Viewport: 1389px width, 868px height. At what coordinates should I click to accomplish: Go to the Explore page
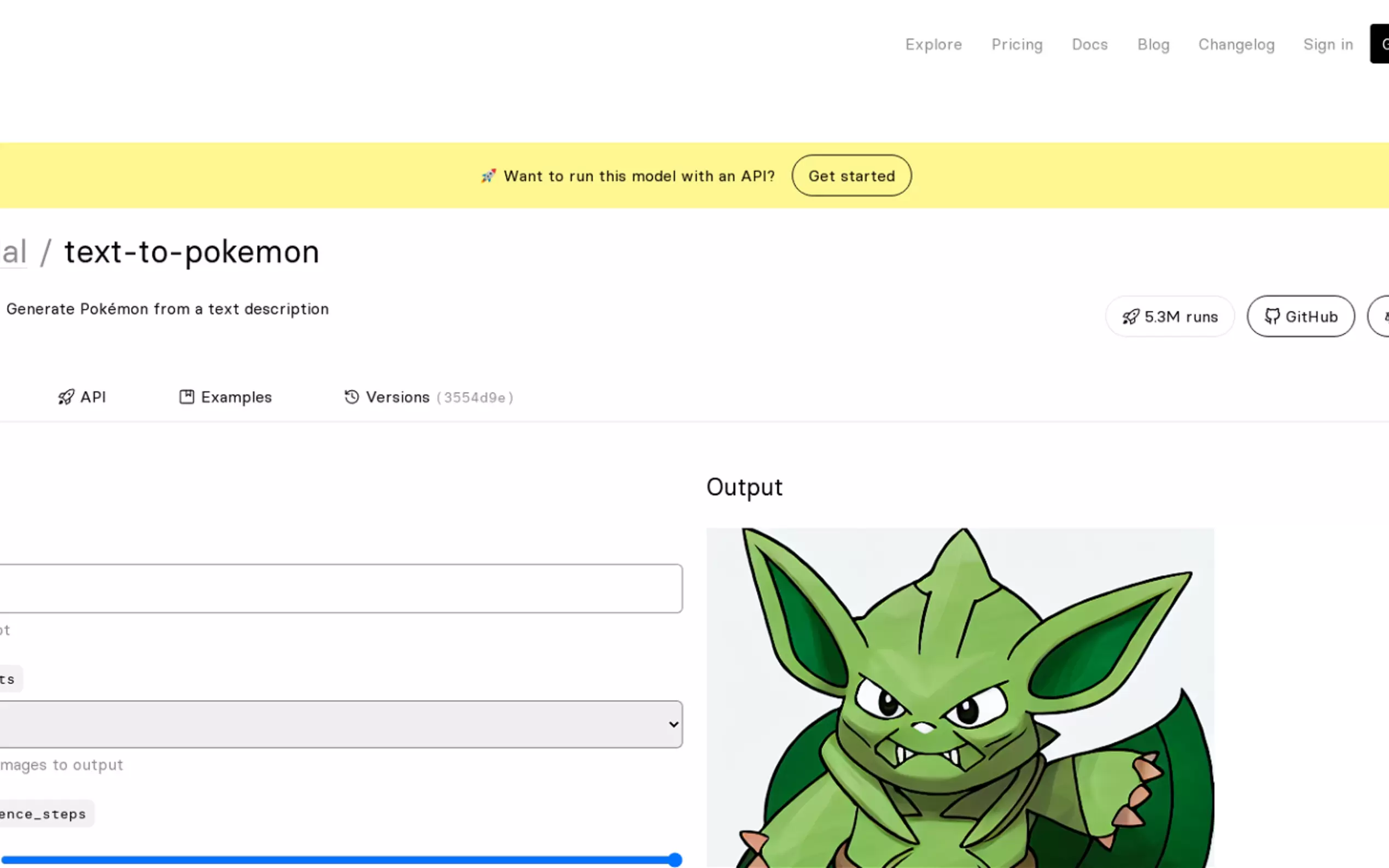933,45
